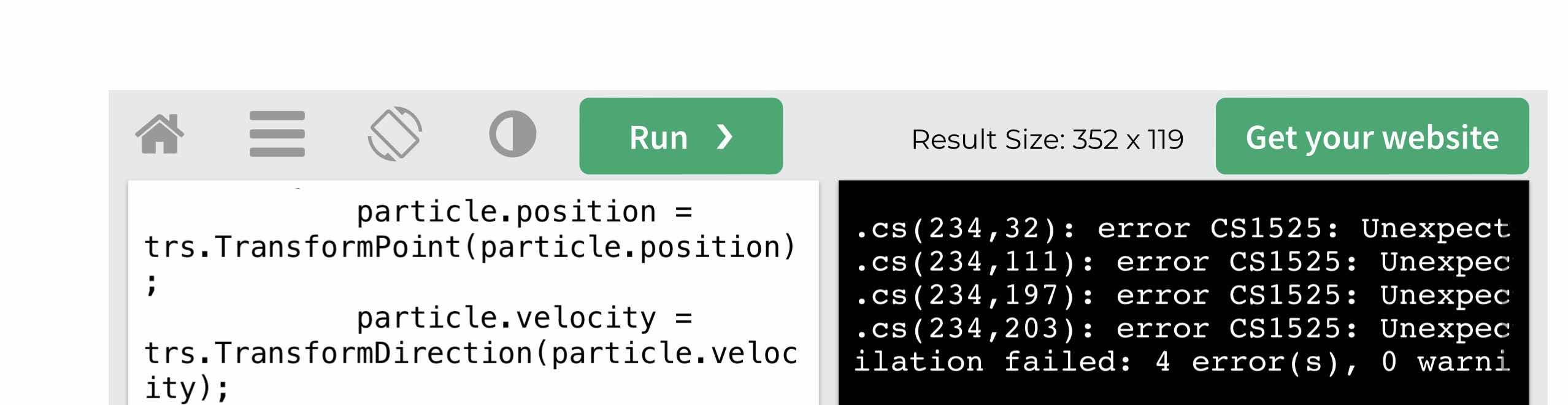The image size is (1568, 405).
Task: Click the wrapped "ity);" line in editor
Action: [x=187, y=388]
